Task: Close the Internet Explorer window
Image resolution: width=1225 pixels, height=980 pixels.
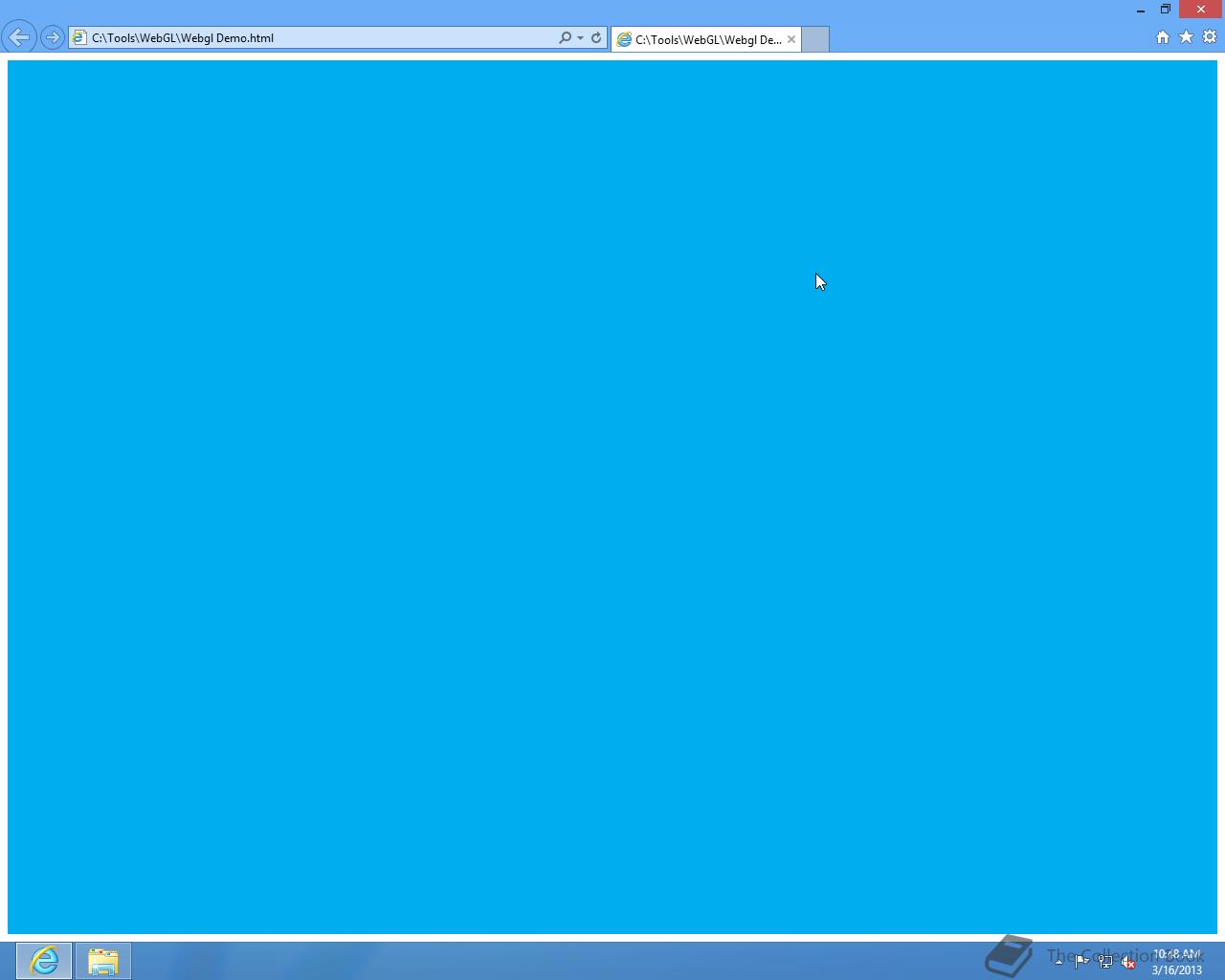Action: [1201, 10]
